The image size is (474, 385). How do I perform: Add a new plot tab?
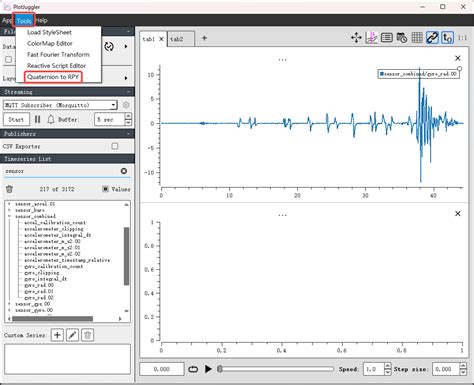(204, 38)
